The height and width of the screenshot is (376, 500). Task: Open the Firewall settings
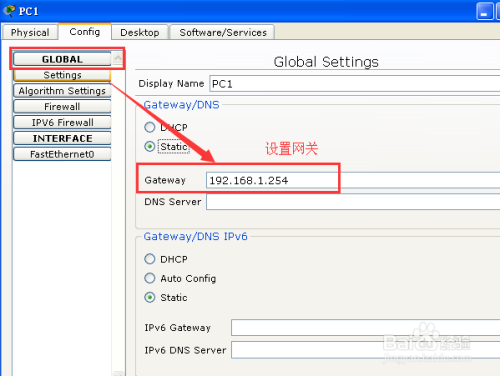coord(62,107)
